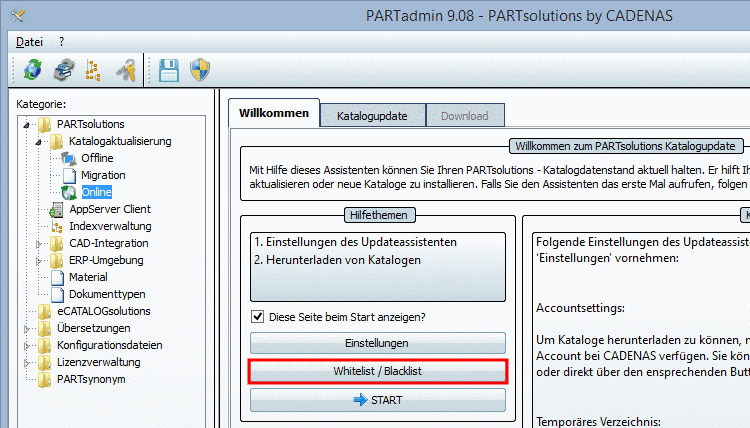Click the Übersetzungen folder icon

pyautogui.click(x=44, y=329)
